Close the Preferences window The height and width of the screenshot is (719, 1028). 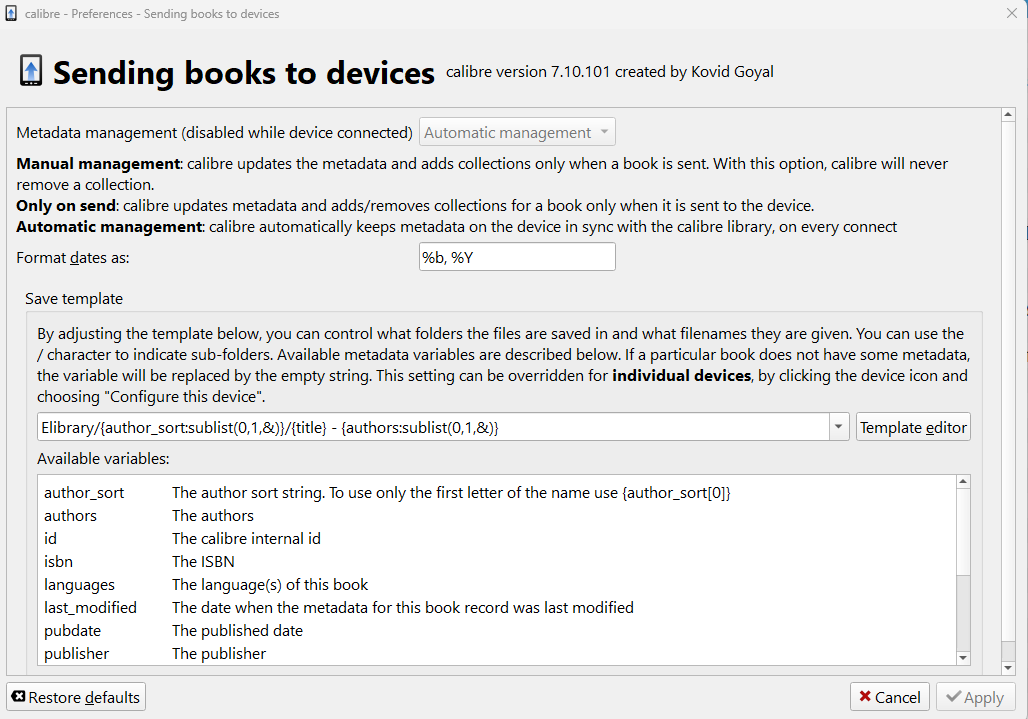(1011, 14)
